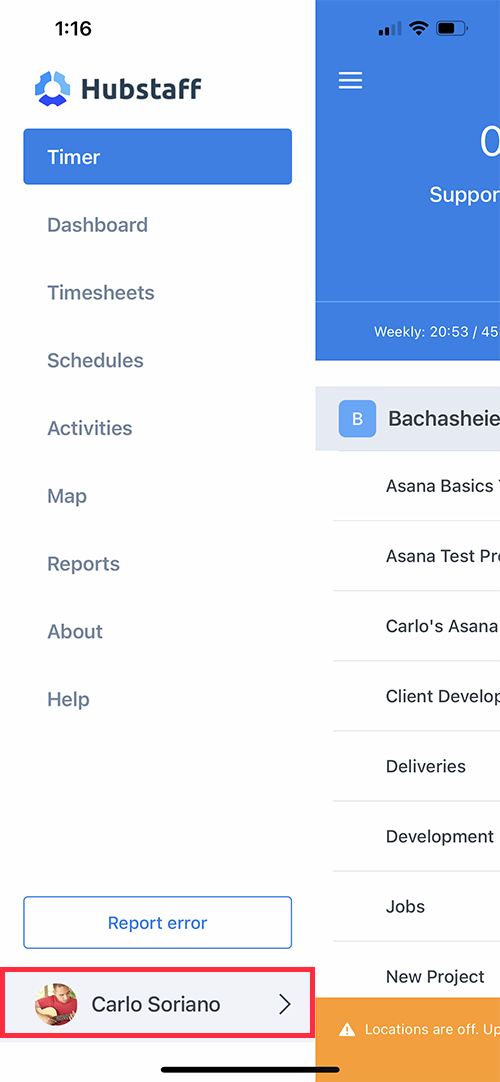Tap the Bachasheie organization header
Viewport: 500px width, 1082px height.
[408, 419]
